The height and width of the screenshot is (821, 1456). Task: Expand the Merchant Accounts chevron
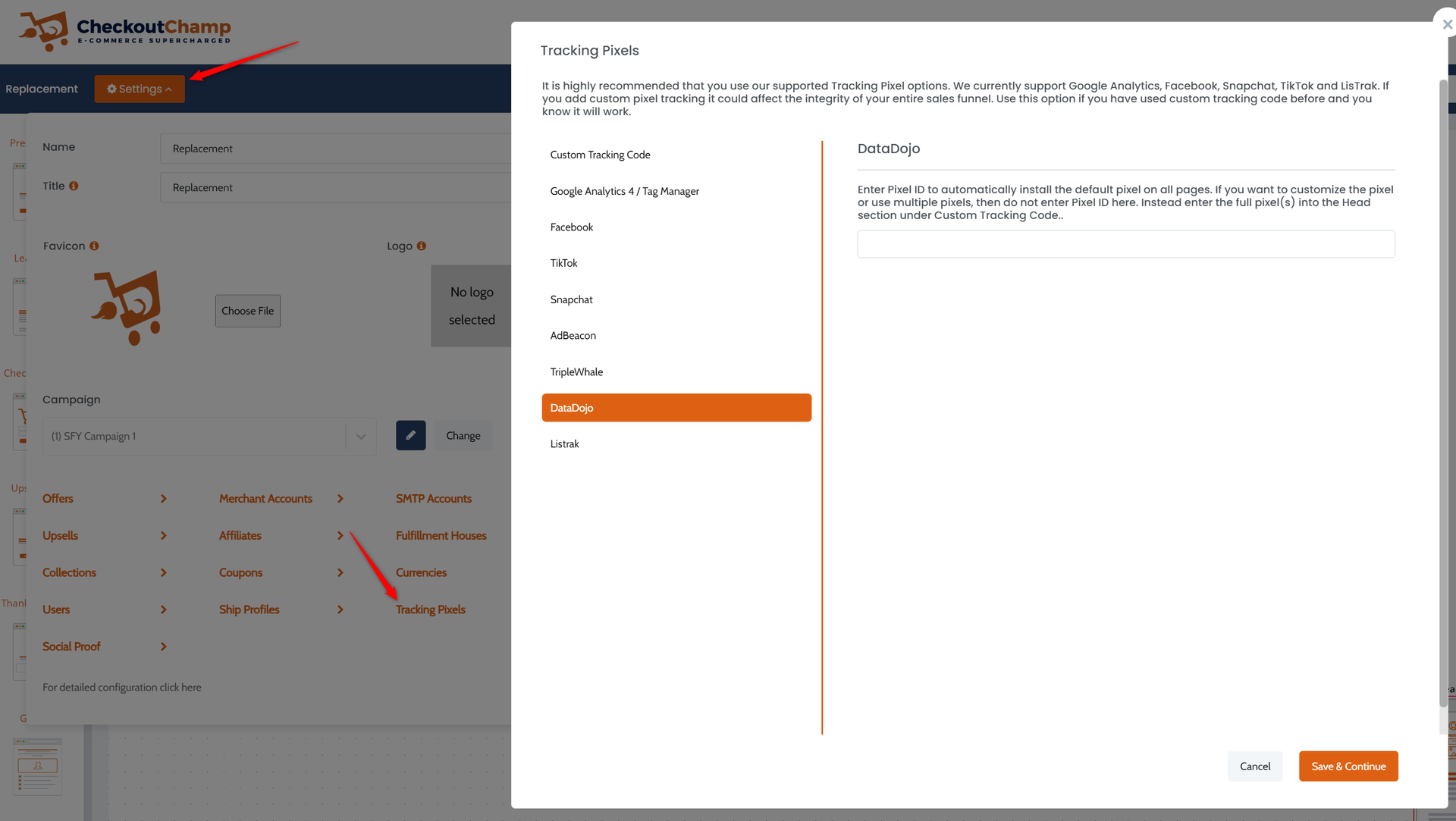(340, 499)
